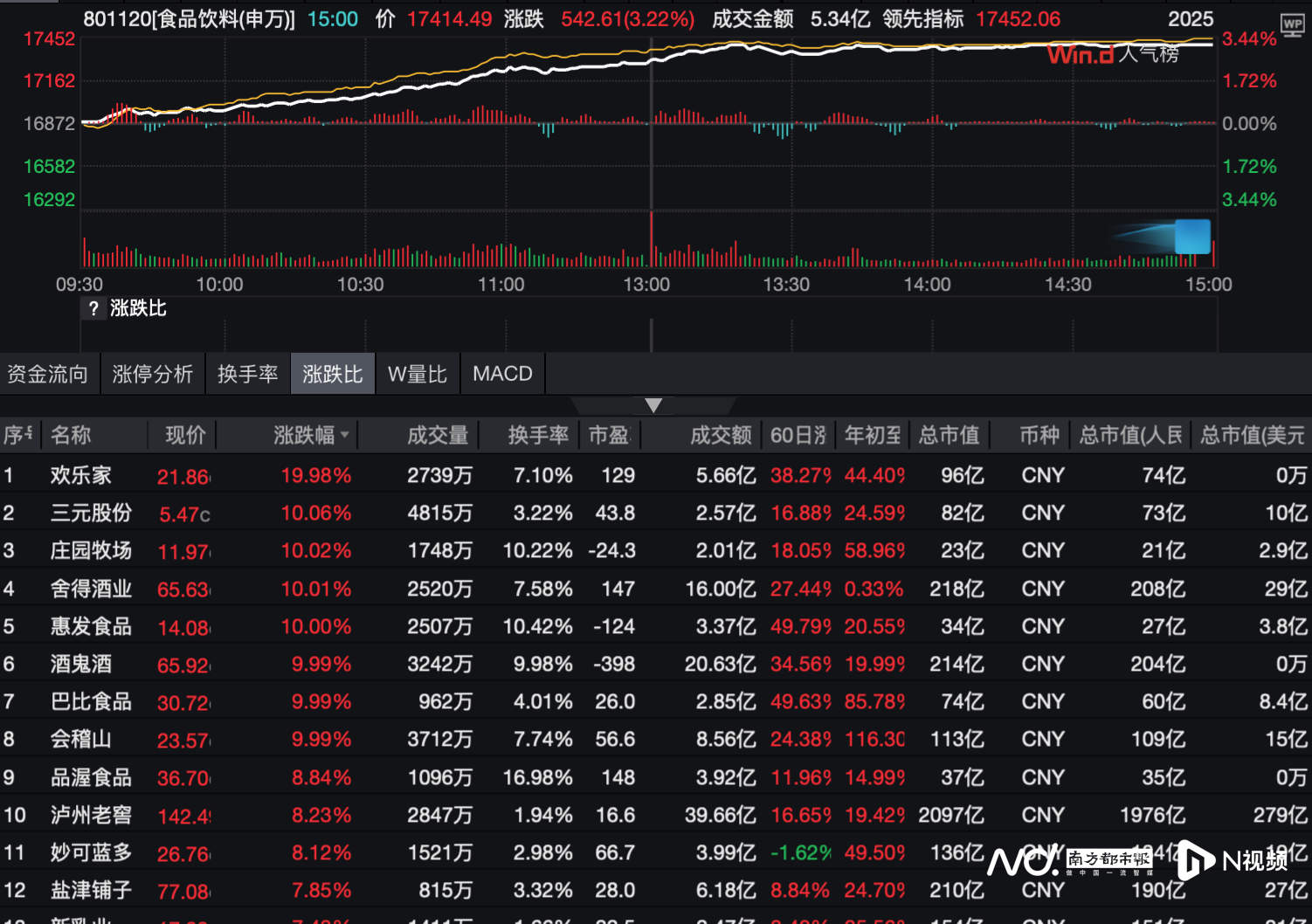
Task: Sort the table by 成交额 column header
Action: (x=719, y=435)
